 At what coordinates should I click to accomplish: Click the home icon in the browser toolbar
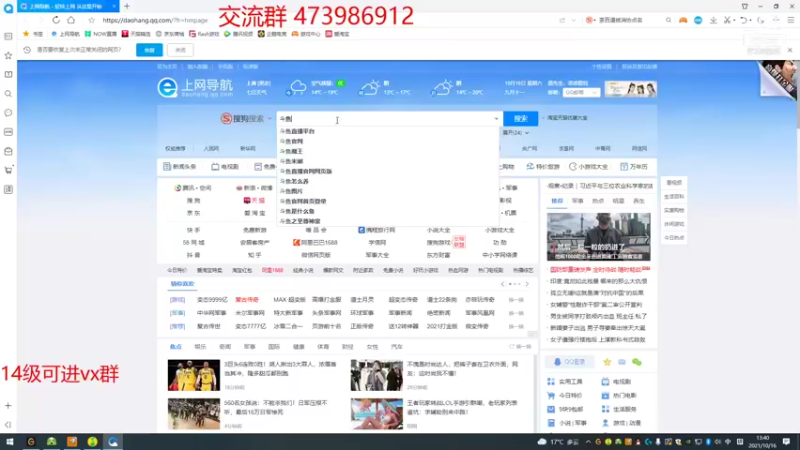click(71, 20)
